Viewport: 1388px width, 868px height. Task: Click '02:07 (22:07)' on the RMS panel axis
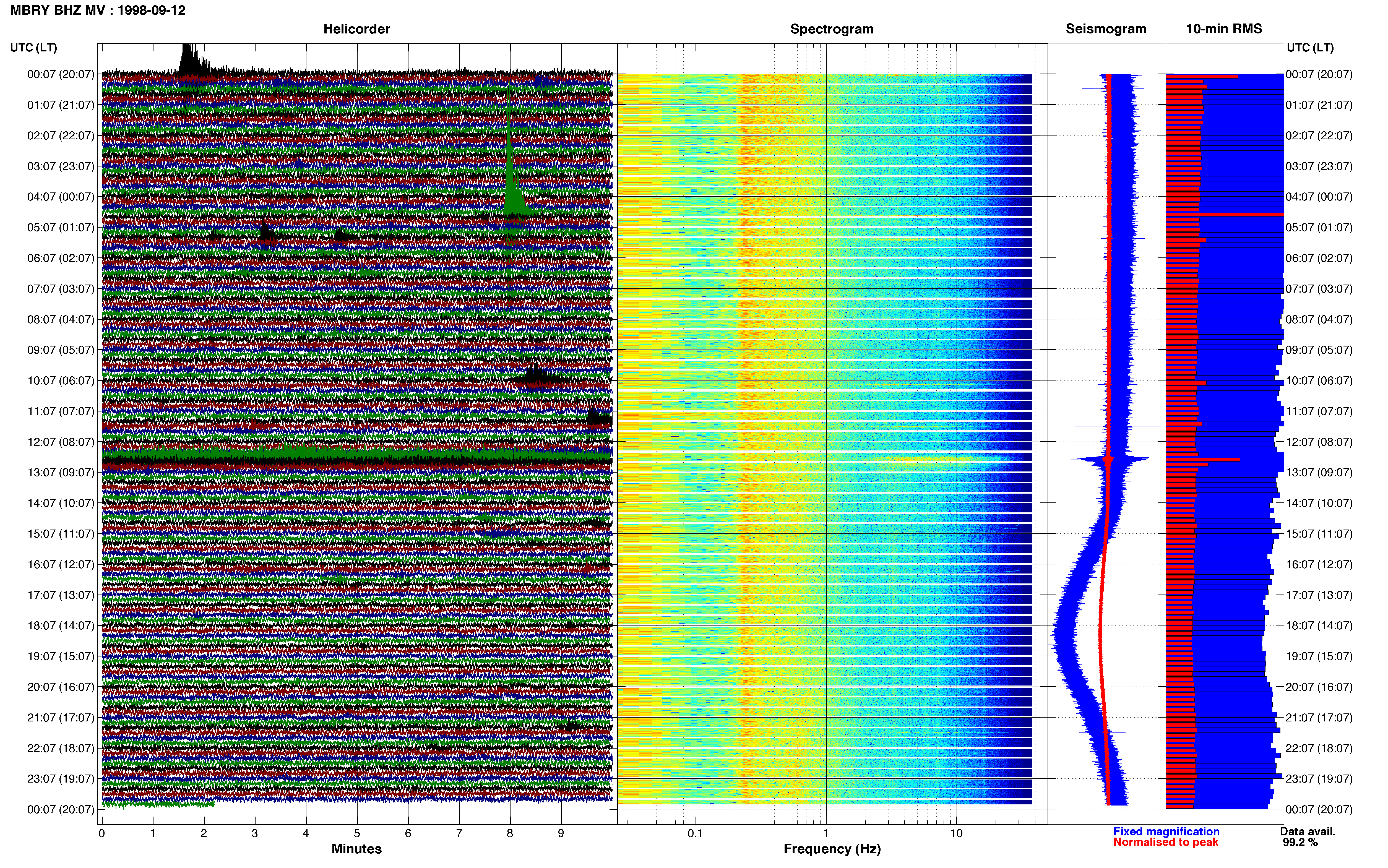[1319, 135]
